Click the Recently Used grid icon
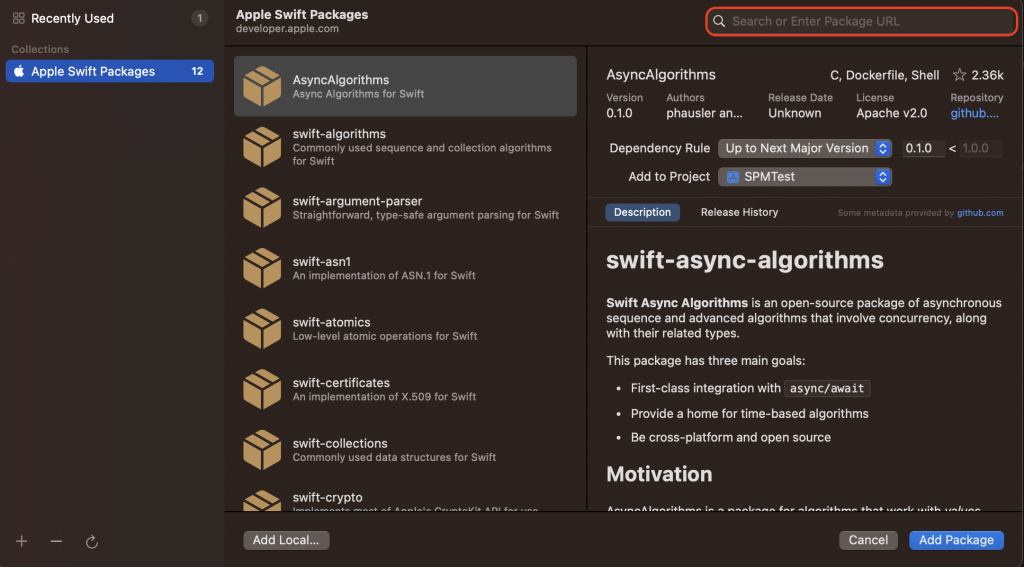The height and width of the screenshot is (567, 1024). [18, 18]
